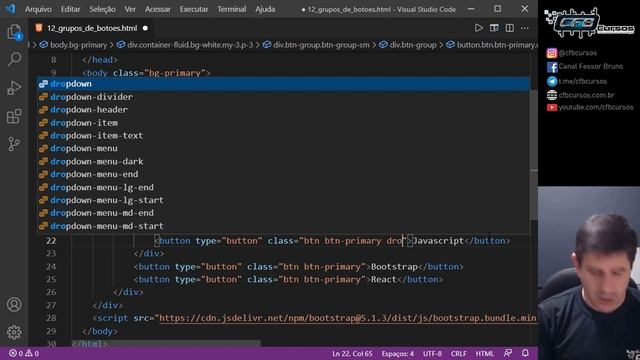Image resolution: width=640 pixels, height=360 pixels.
Task: Open Ln 22, Col 65 go-to-line
Action: point(352,353)
